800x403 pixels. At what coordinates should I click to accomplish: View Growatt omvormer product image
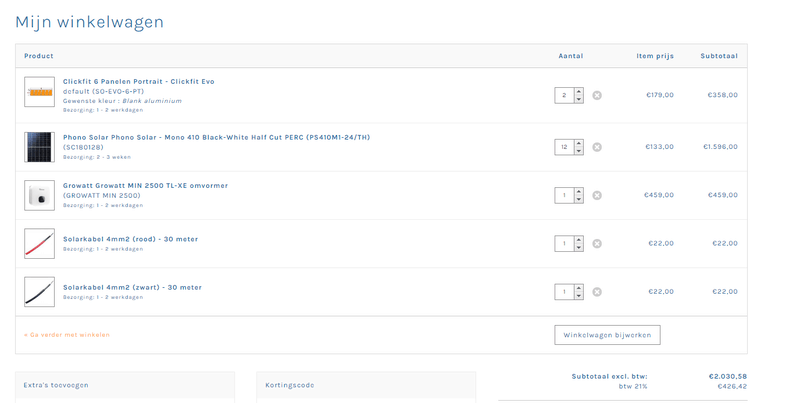tap(40, 195)
